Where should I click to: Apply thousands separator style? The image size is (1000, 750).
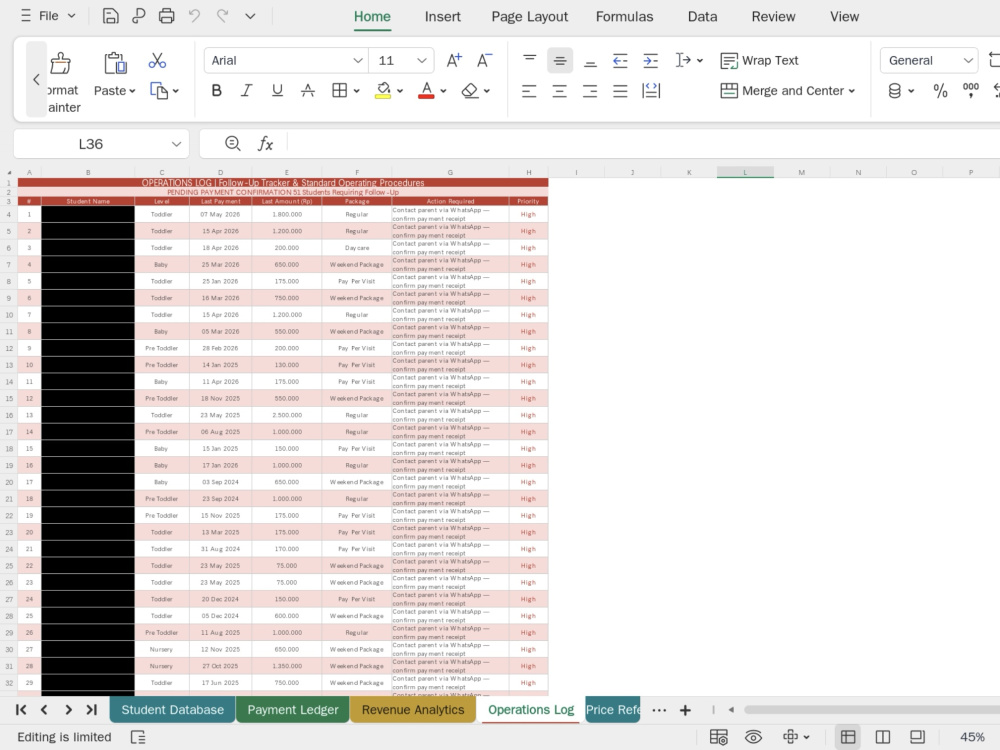pos(971,91)
